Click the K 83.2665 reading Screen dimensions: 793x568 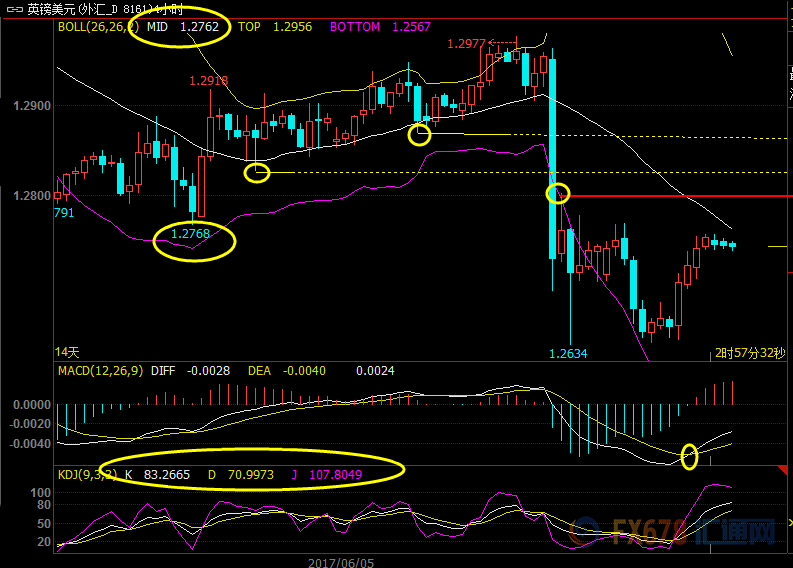click(157, 474)
